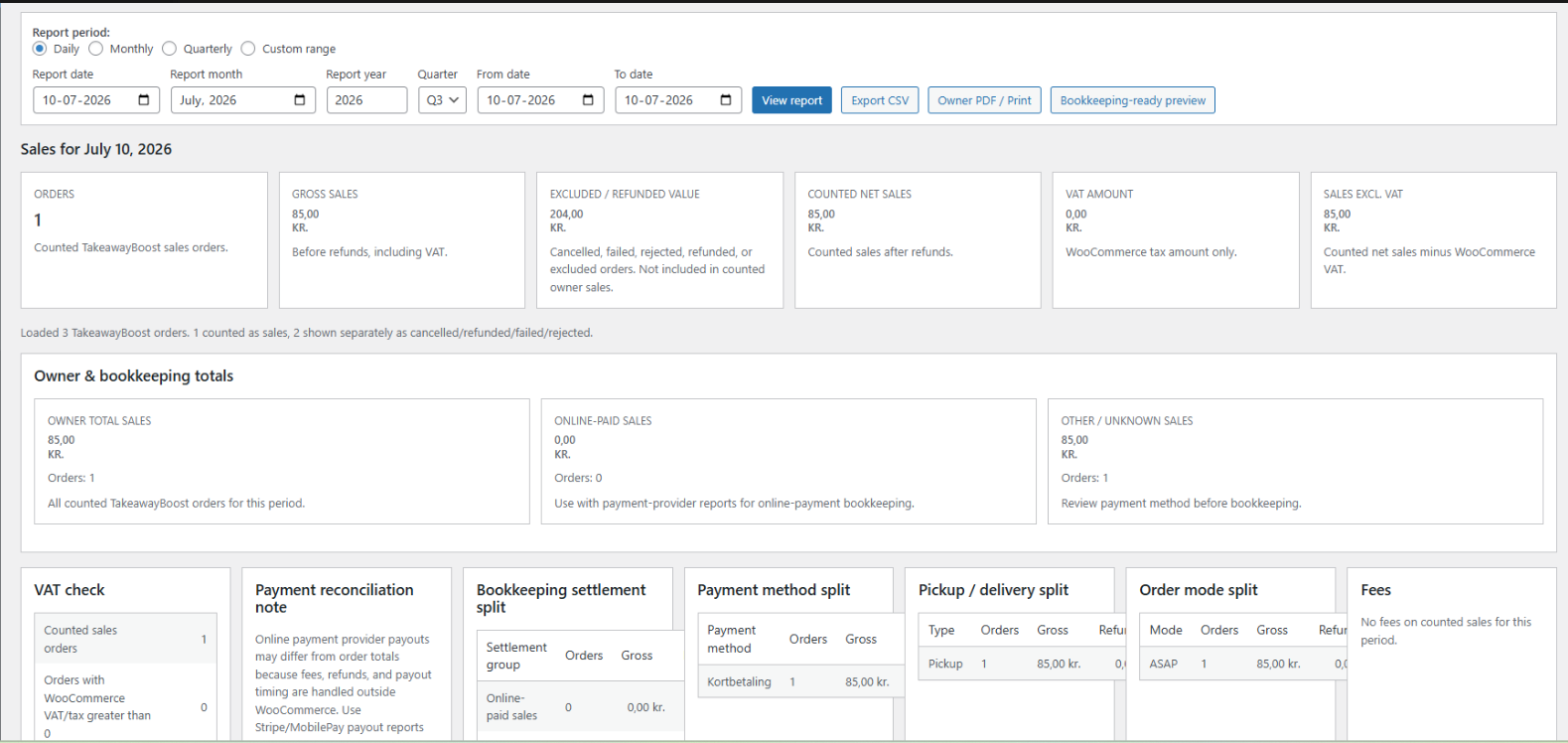Click the Counted sales orders row
This screenshot has width=1568, height=743.
pyautogui.click(x=125, y=639)
